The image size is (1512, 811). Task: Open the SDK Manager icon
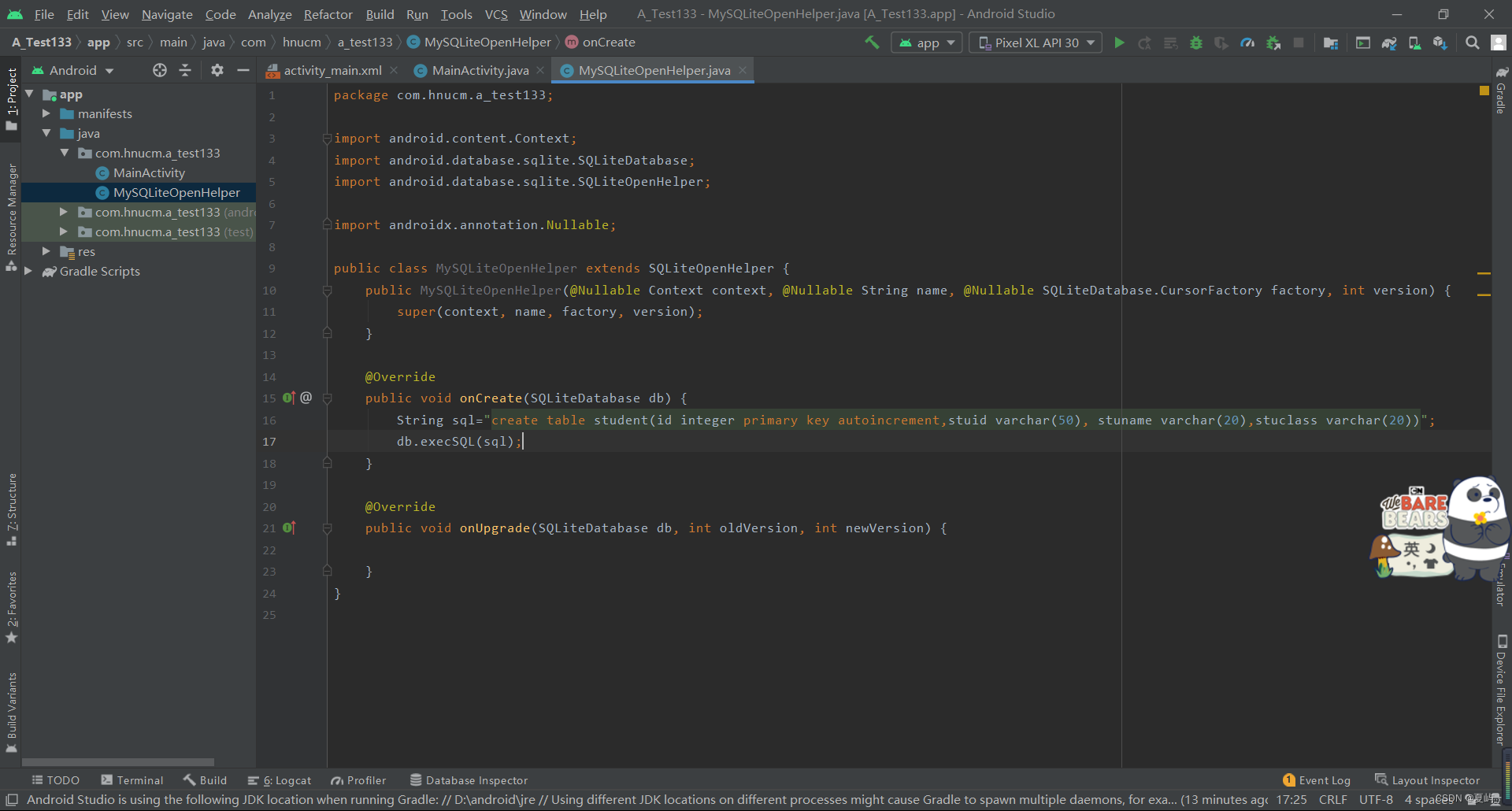(x=1440, y=43)
